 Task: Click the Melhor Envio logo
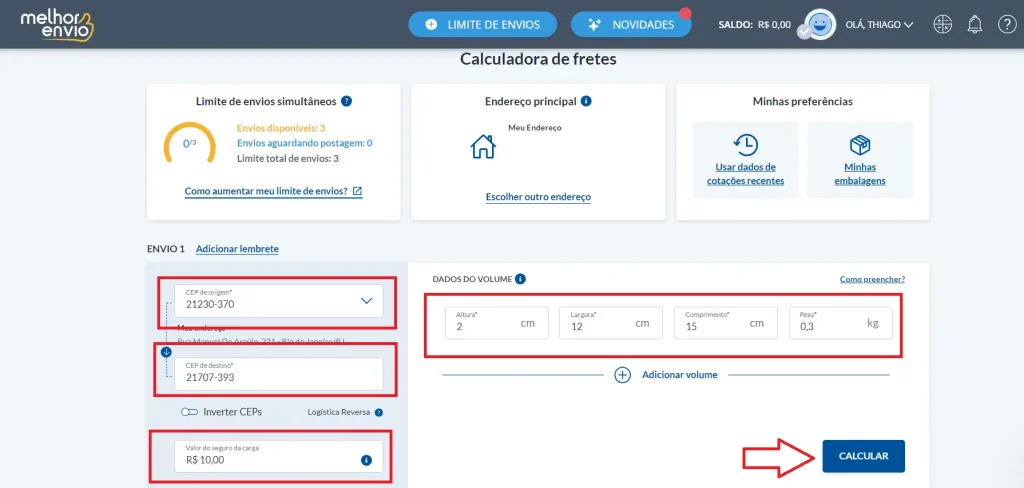coord(57,25)
